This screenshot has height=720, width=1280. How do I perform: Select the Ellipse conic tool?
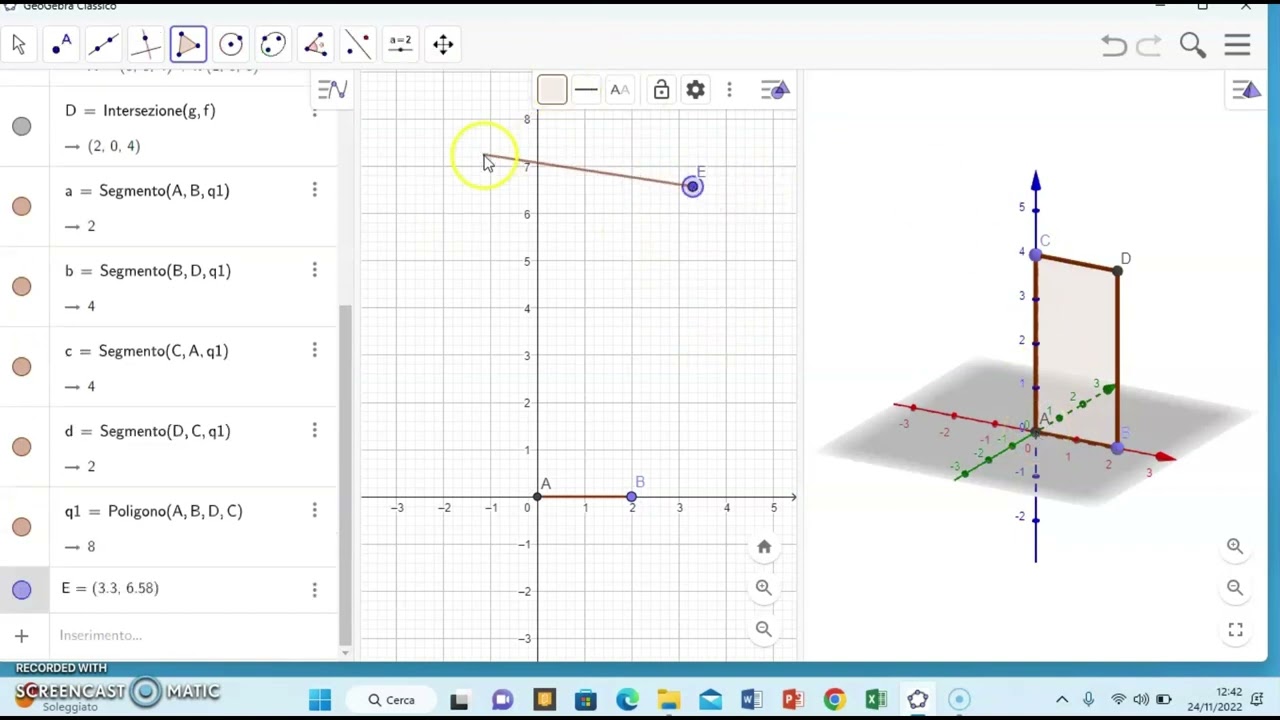(273, 44)
